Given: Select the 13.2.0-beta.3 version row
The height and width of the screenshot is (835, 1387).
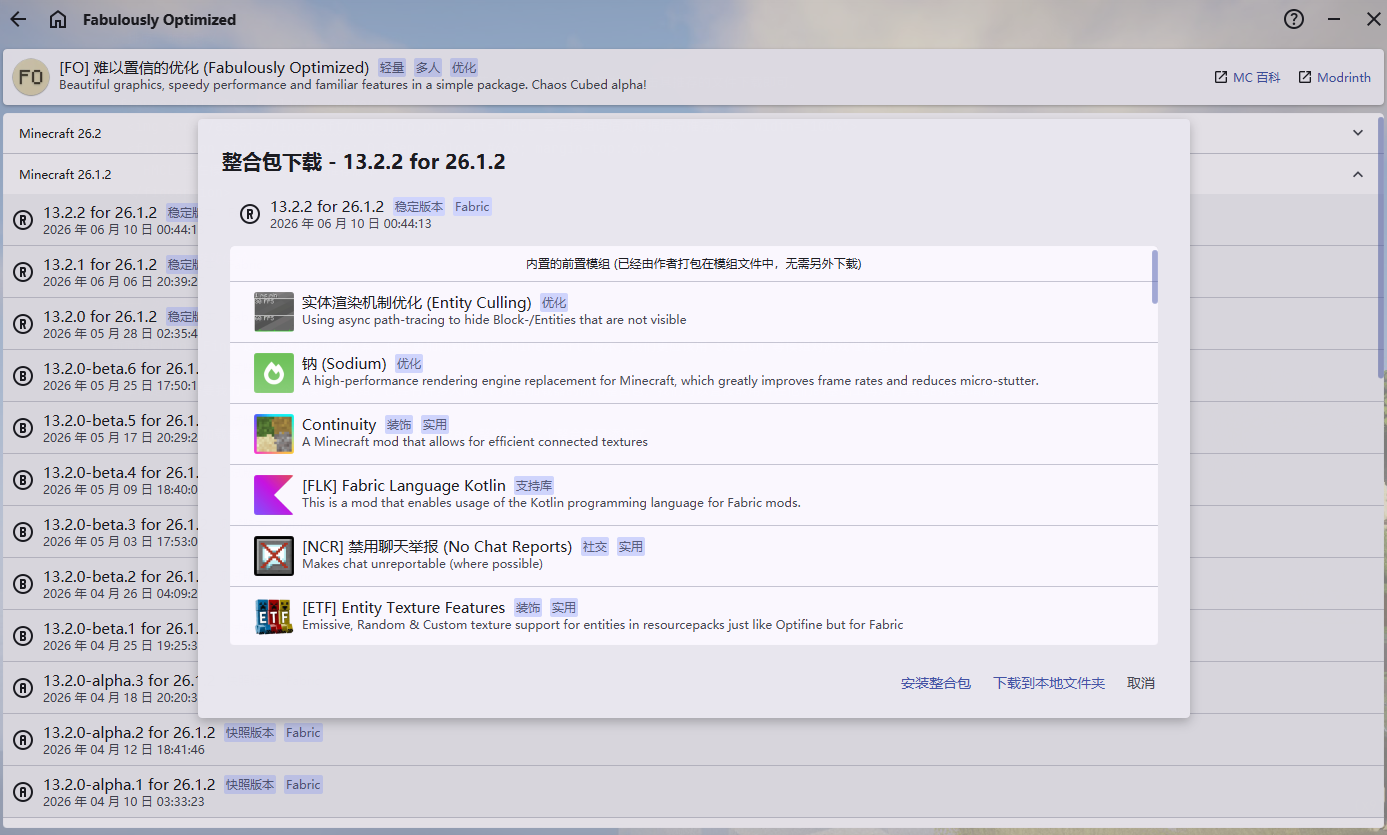Looking at the screenshot, I should (100, 532).
